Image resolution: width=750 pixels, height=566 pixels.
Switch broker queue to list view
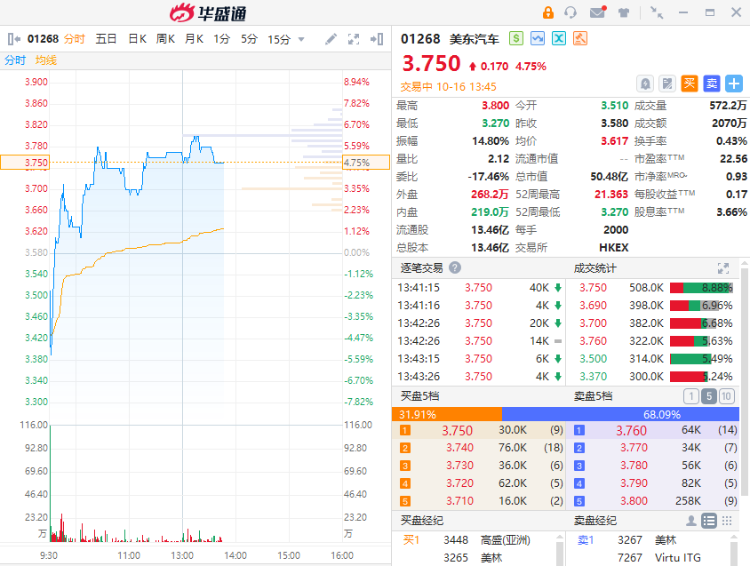click(x=709, y=521)
